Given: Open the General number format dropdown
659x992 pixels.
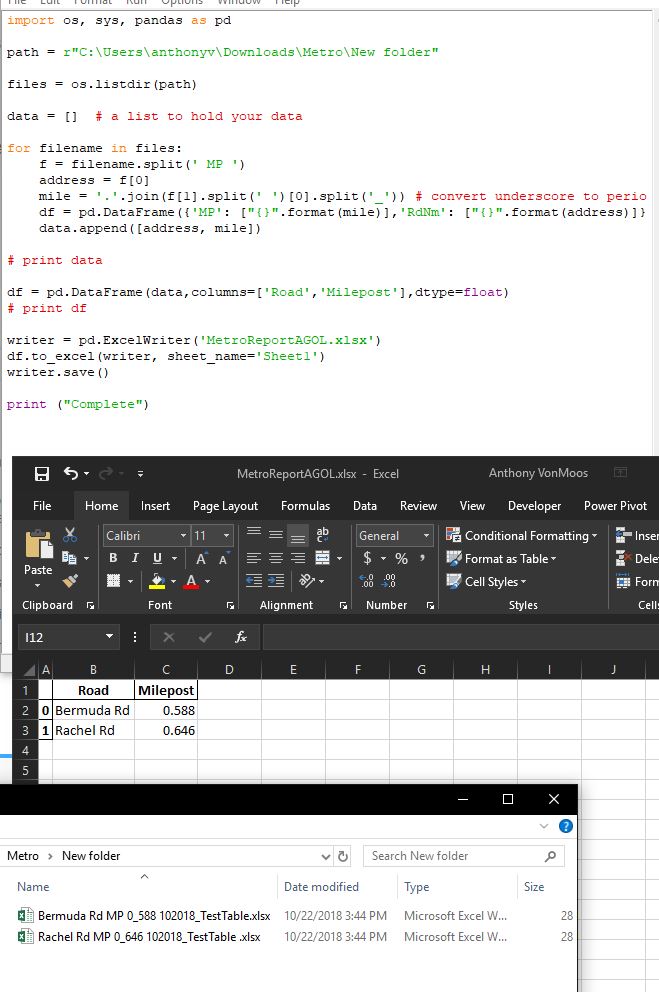Looking at the screenshot, I should click(426, 536).
